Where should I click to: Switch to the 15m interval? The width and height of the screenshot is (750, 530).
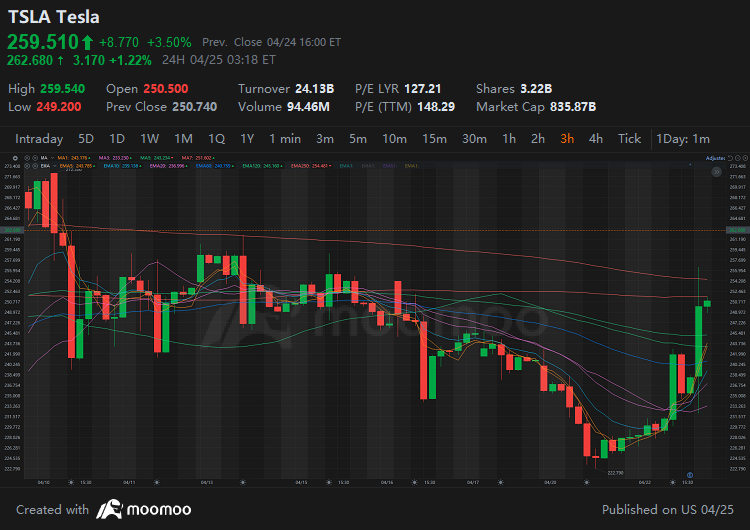point(434,139)
